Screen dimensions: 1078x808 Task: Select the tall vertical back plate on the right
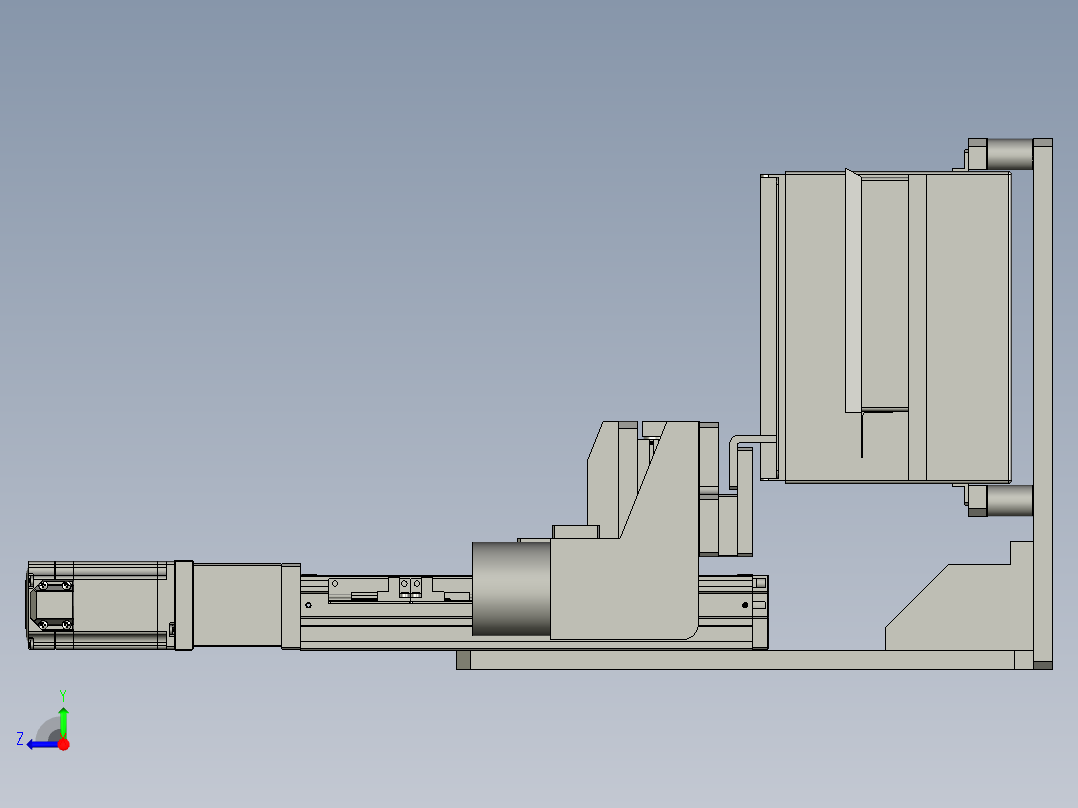tap(1042, 404)
